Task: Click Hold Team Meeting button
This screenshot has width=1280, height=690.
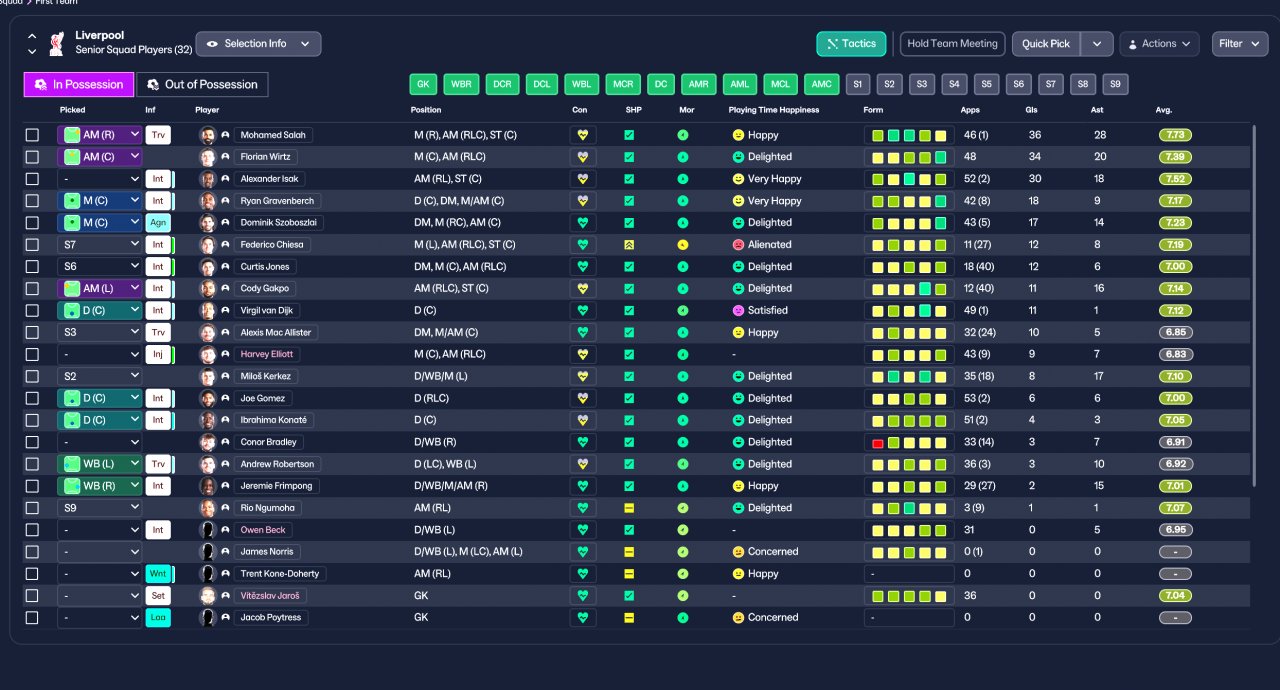Action: pyautogui.click(x=952, y=44)
